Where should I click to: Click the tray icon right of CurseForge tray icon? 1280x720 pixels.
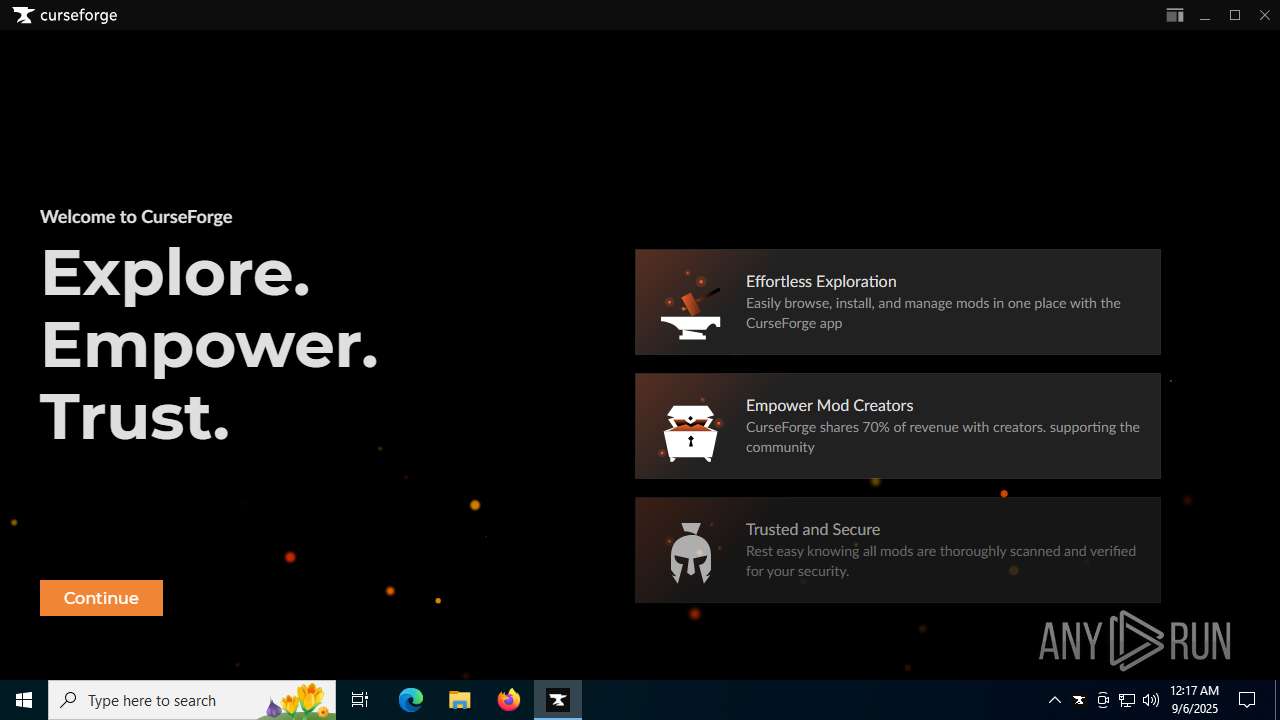1103,700
